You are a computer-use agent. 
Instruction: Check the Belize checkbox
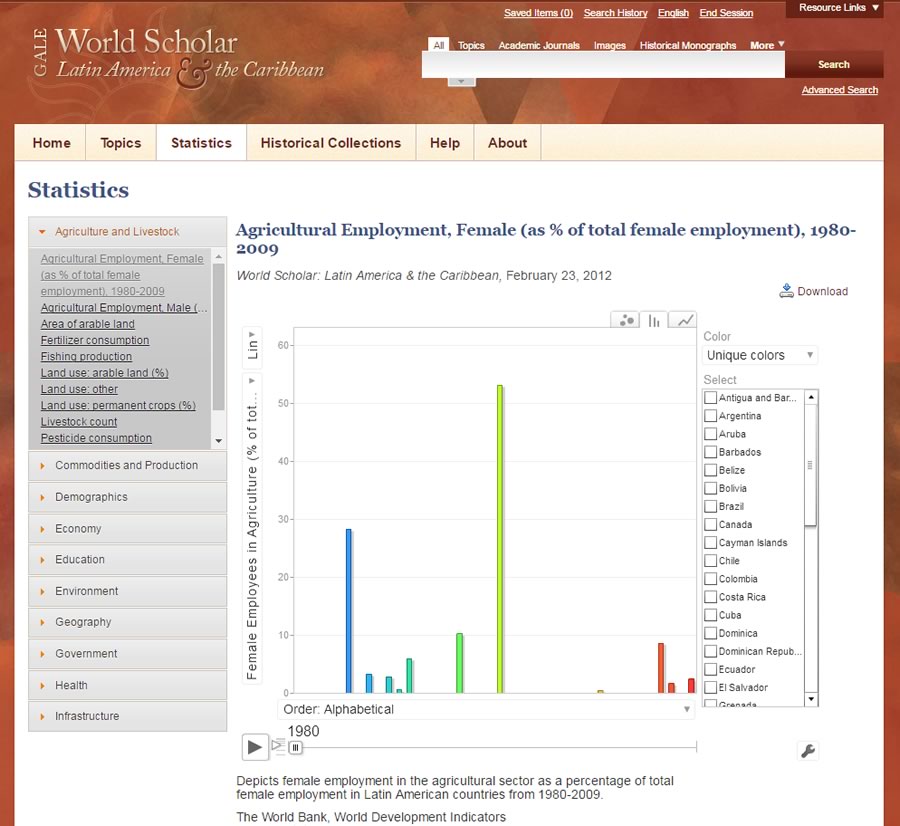[710, 470]
